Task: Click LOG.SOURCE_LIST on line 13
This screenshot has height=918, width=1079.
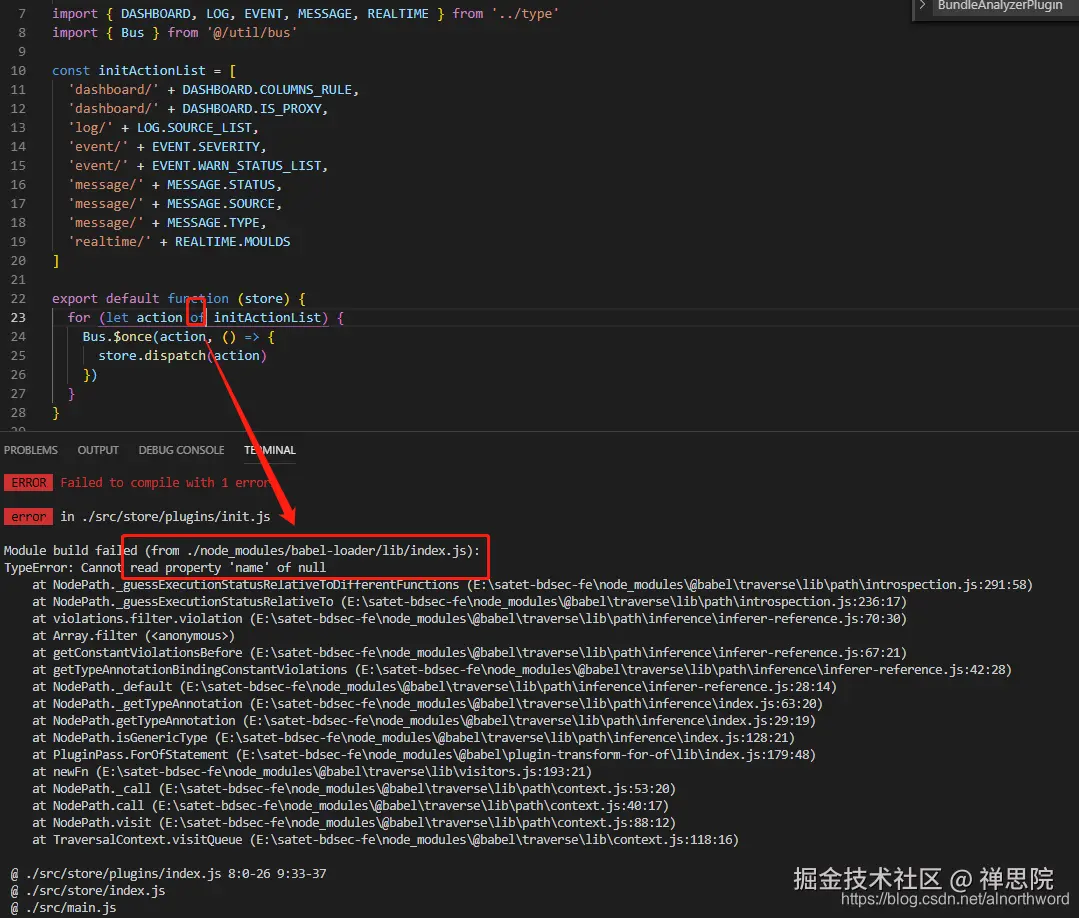Action: click(194, 128)
